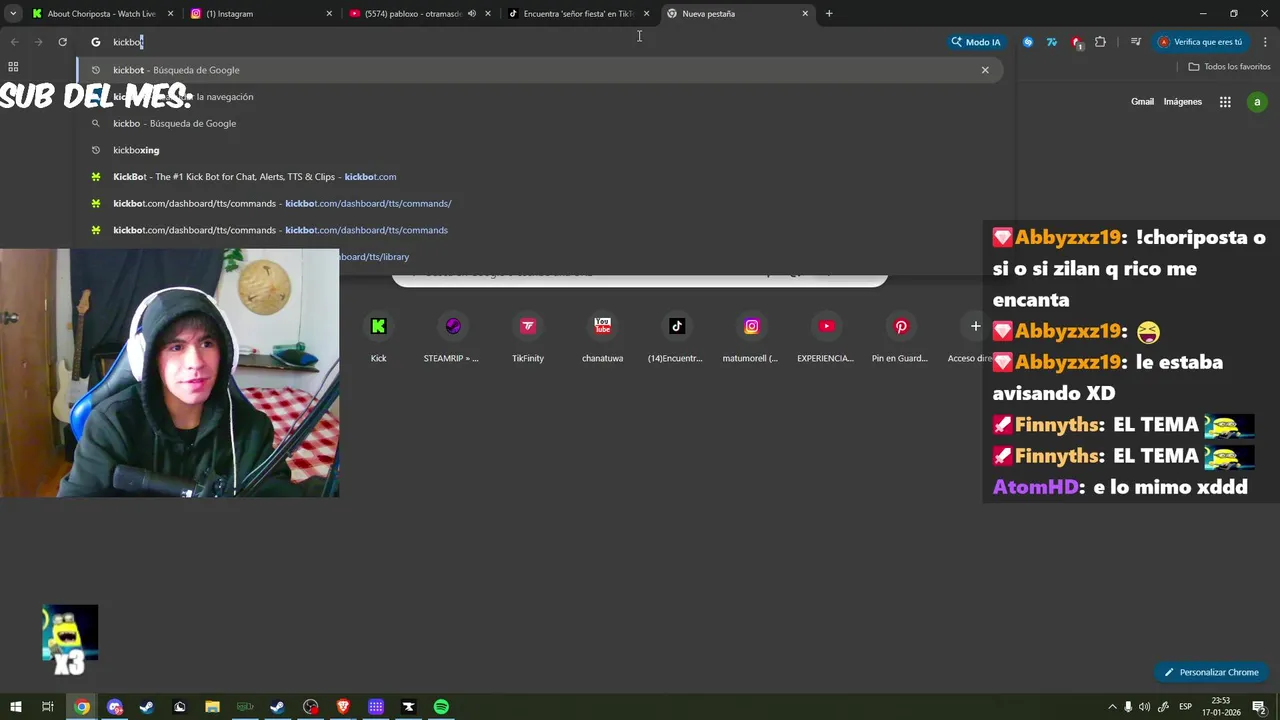The image size is (1280, 720).
Task: Click Verifica que eres tú profile chip
Action: (1200, 42)
